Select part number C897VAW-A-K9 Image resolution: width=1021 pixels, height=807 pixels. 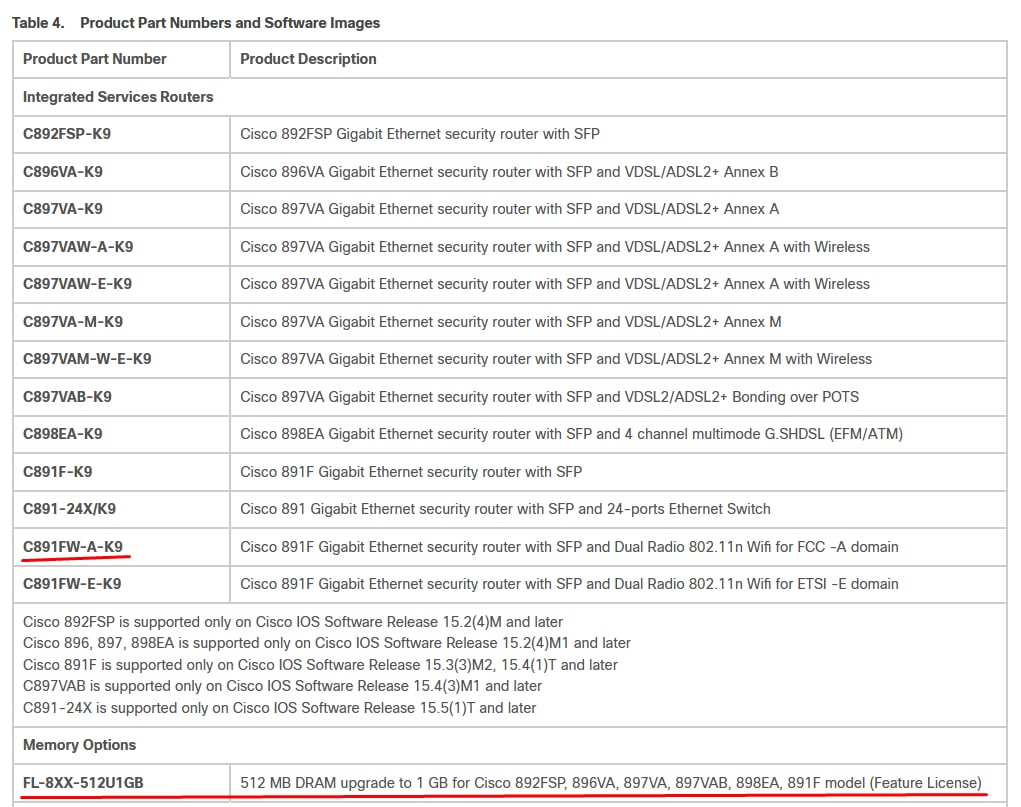pyautogui.click(x=78, y=247)
